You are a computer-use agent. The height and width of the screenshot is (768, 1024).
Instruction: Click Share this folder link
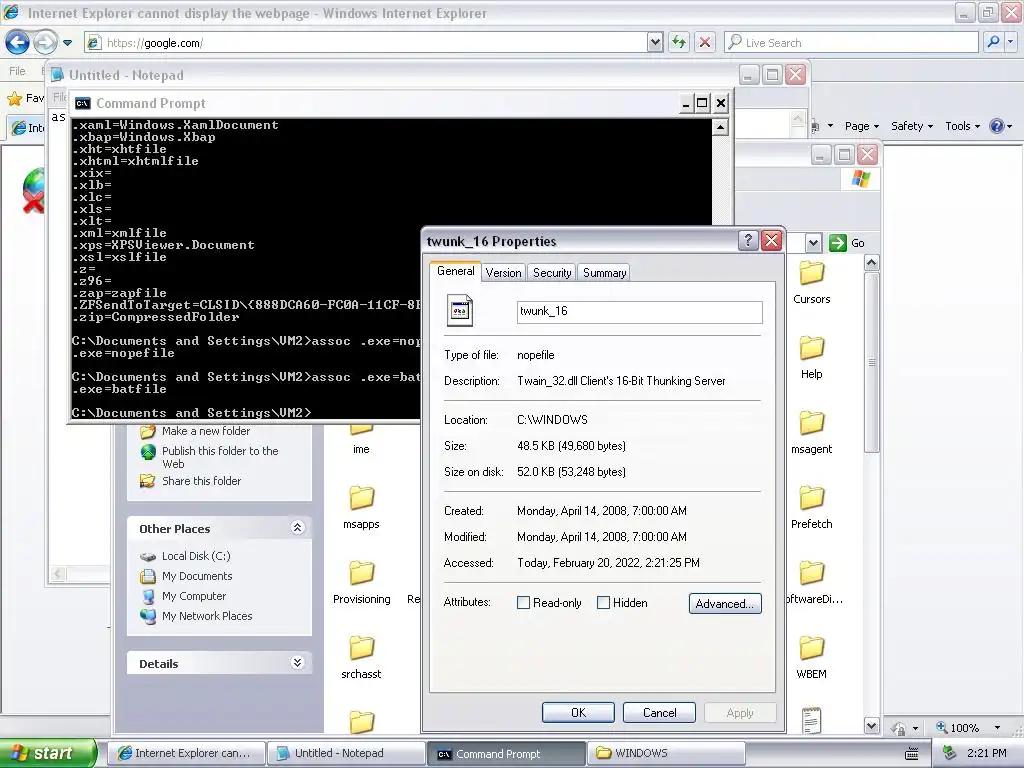coord(201,481)
